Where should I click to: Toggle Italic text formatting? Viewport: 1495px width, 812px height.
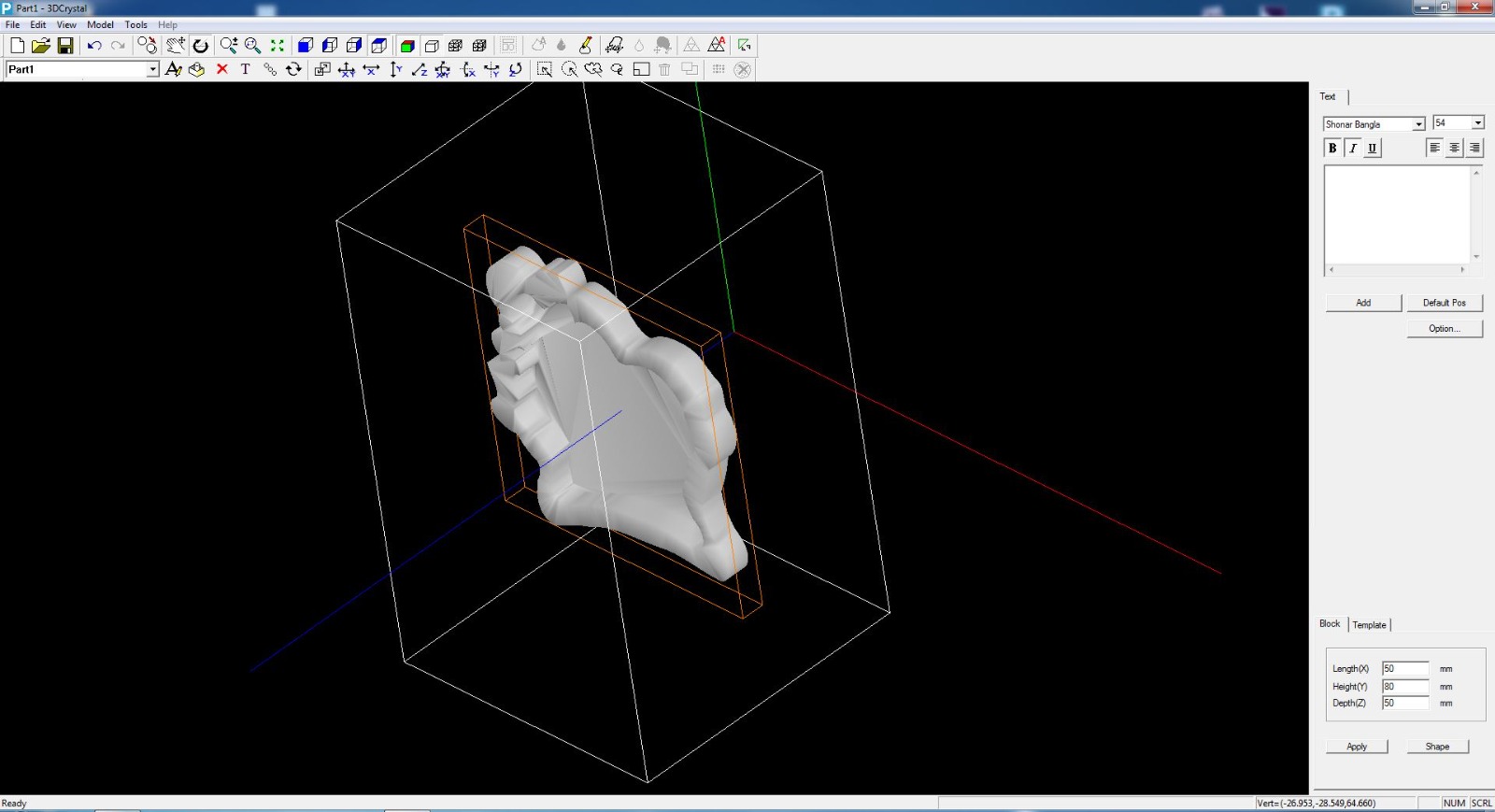pyautogui.click(x=1352, y=148)
